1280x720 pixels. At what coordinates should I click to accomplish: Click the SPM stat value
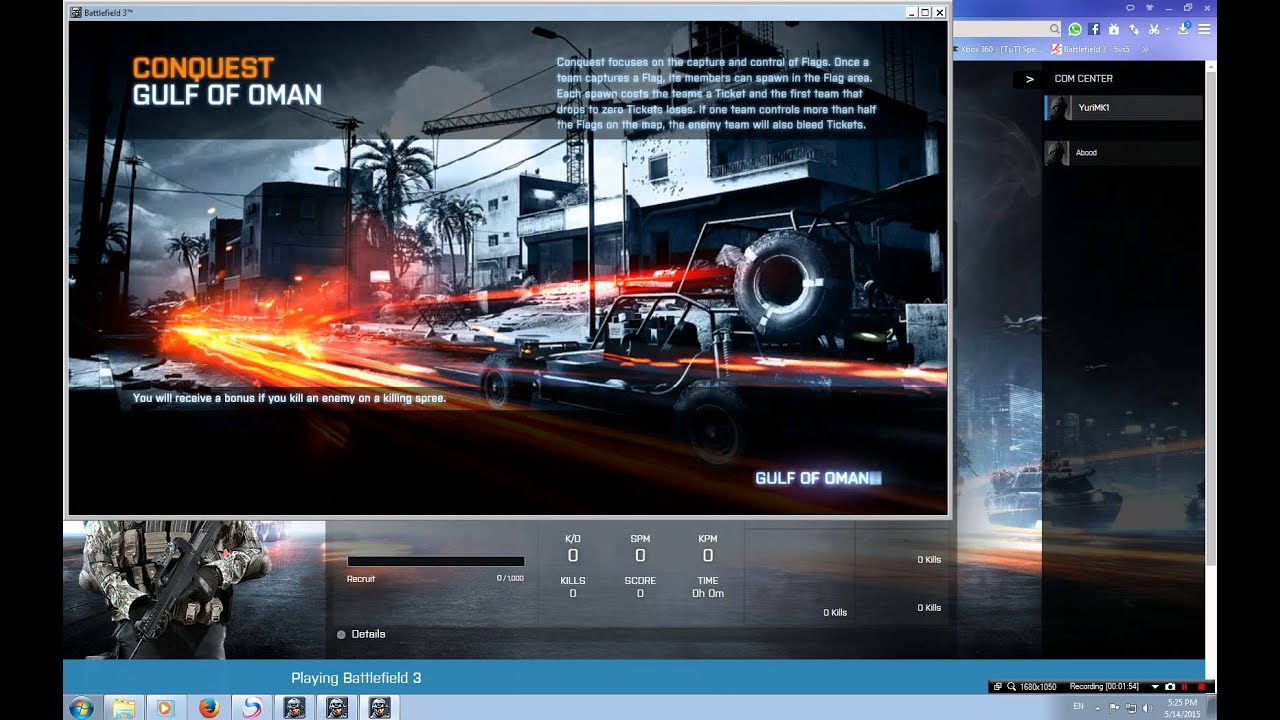coord(640,555)
